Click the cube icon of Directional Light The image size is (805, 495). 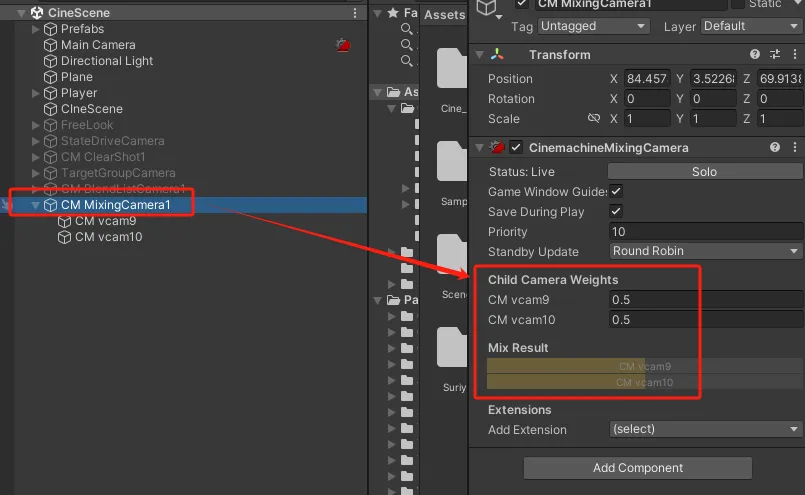(x=50, y=61)
